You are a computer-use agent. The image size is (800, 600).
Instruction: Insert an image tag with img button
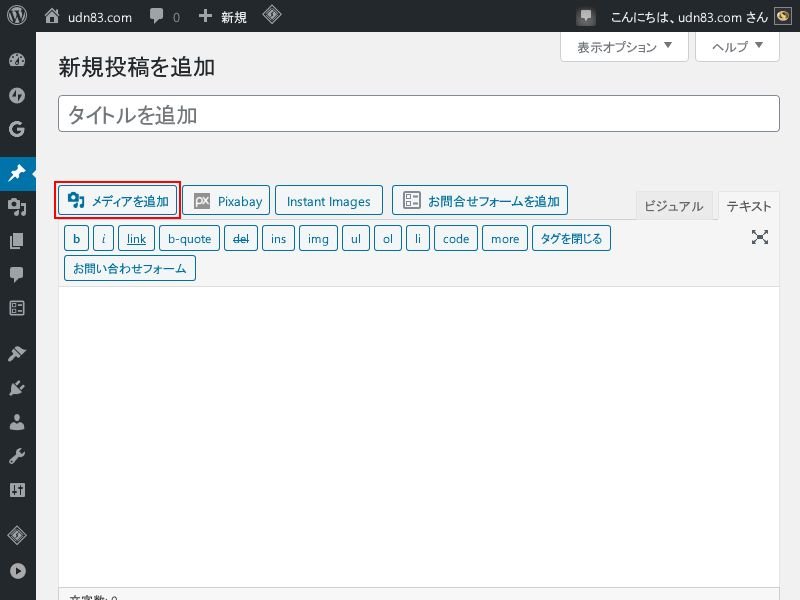[x=318, y=238]
